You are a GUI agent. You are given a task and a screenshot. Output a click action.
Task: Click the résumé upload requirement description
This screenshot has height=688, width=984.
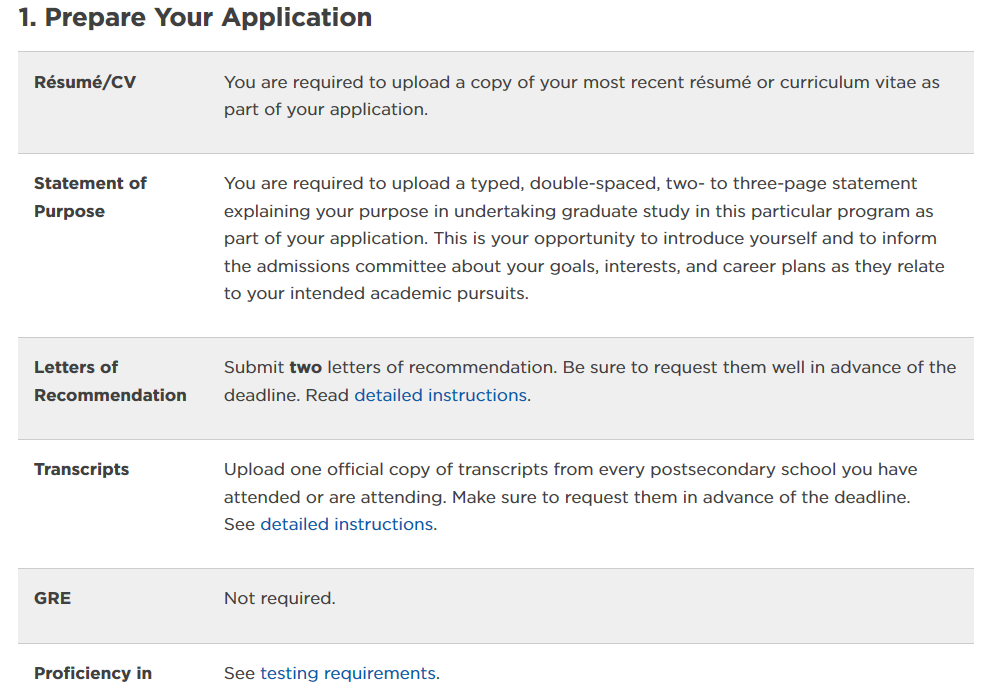point(582,95)
